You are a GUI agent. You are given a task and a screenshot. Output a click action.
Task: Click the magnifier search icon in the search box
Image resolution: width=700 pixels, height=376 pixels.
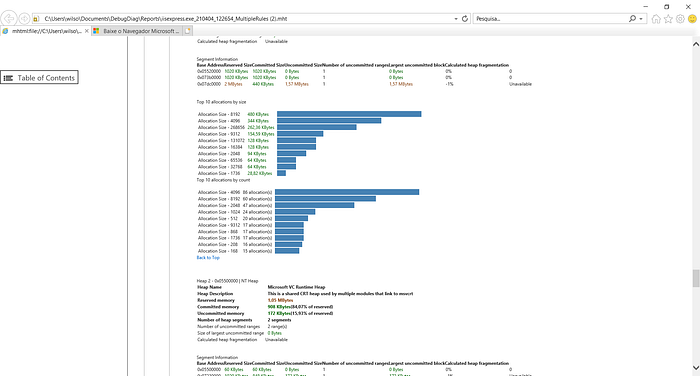(x=632, y=19)
